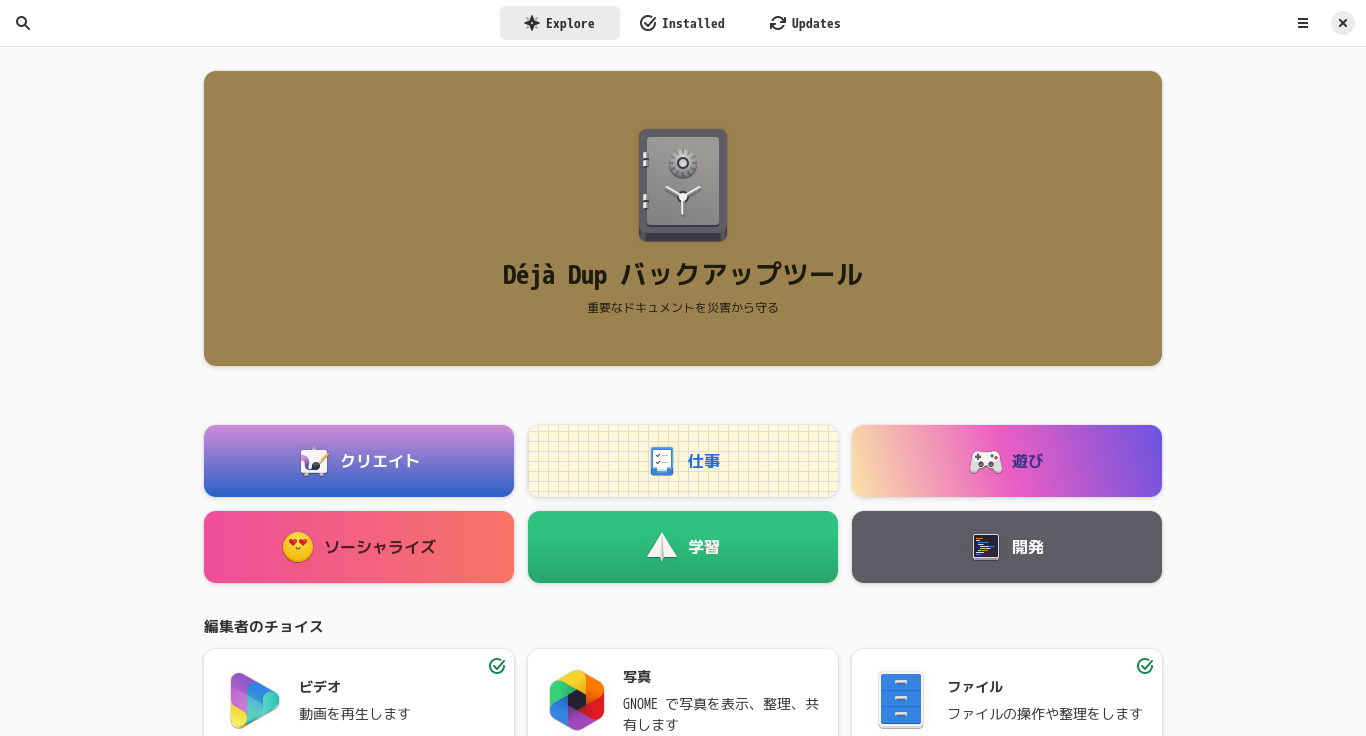Switch to the Updates tab
The width and height of the screenshot is (1366, 736).
(805, 23)
